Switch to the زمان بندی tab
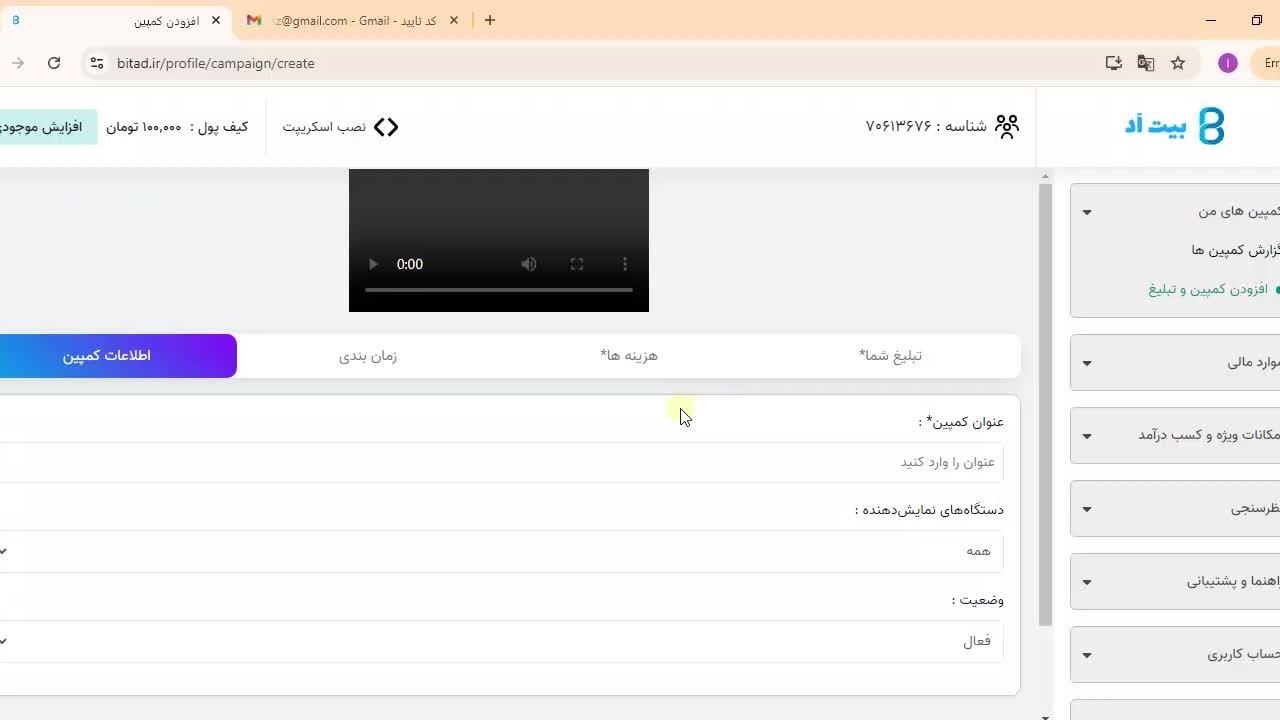Image resolution: width=1280 pixels, height=720 pixels. [x=368, y=356]
